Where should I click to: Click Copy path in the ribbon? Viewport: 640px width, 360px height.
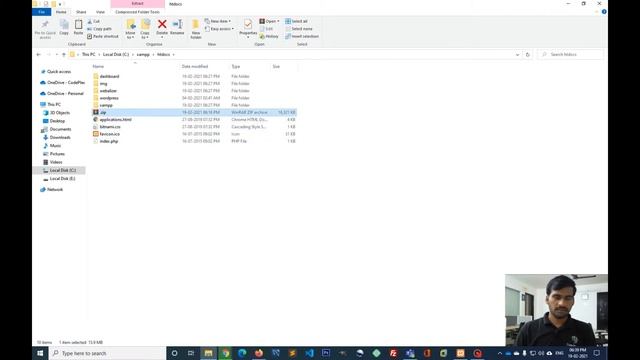pos(100,29)
